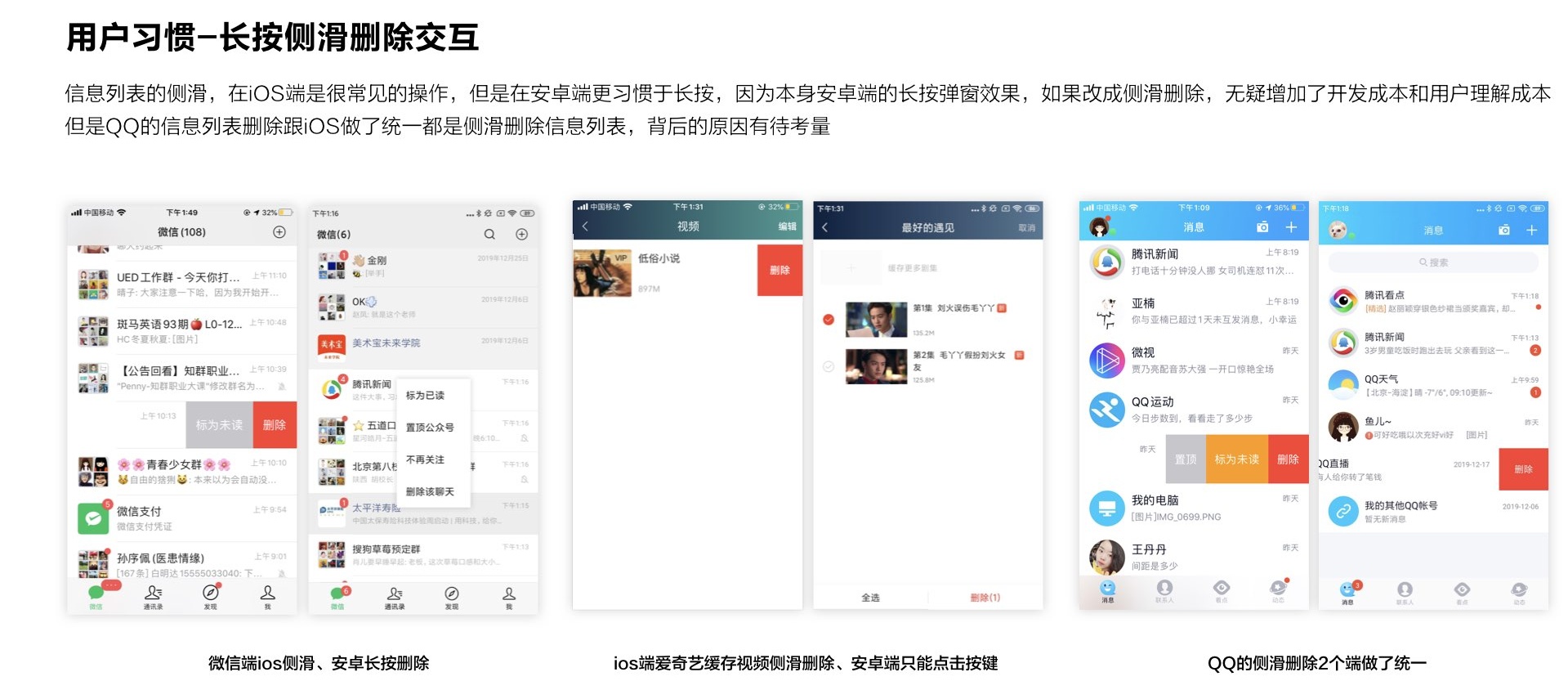1568x690 pixels.
Task: Tap the plus box for 缓存更多剧集
Action: click(x=851, y=268)
